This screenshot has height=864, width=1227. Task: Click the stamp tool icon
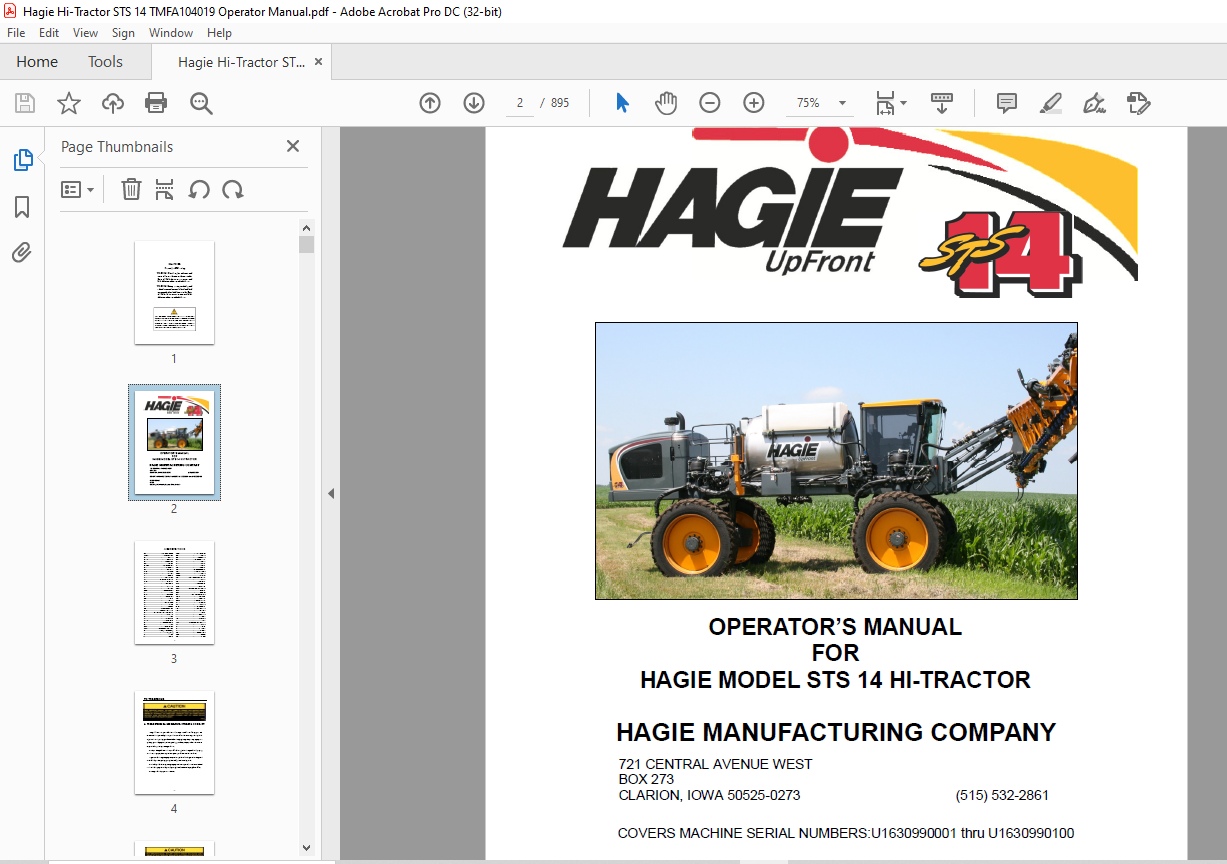click(1139, 103)
